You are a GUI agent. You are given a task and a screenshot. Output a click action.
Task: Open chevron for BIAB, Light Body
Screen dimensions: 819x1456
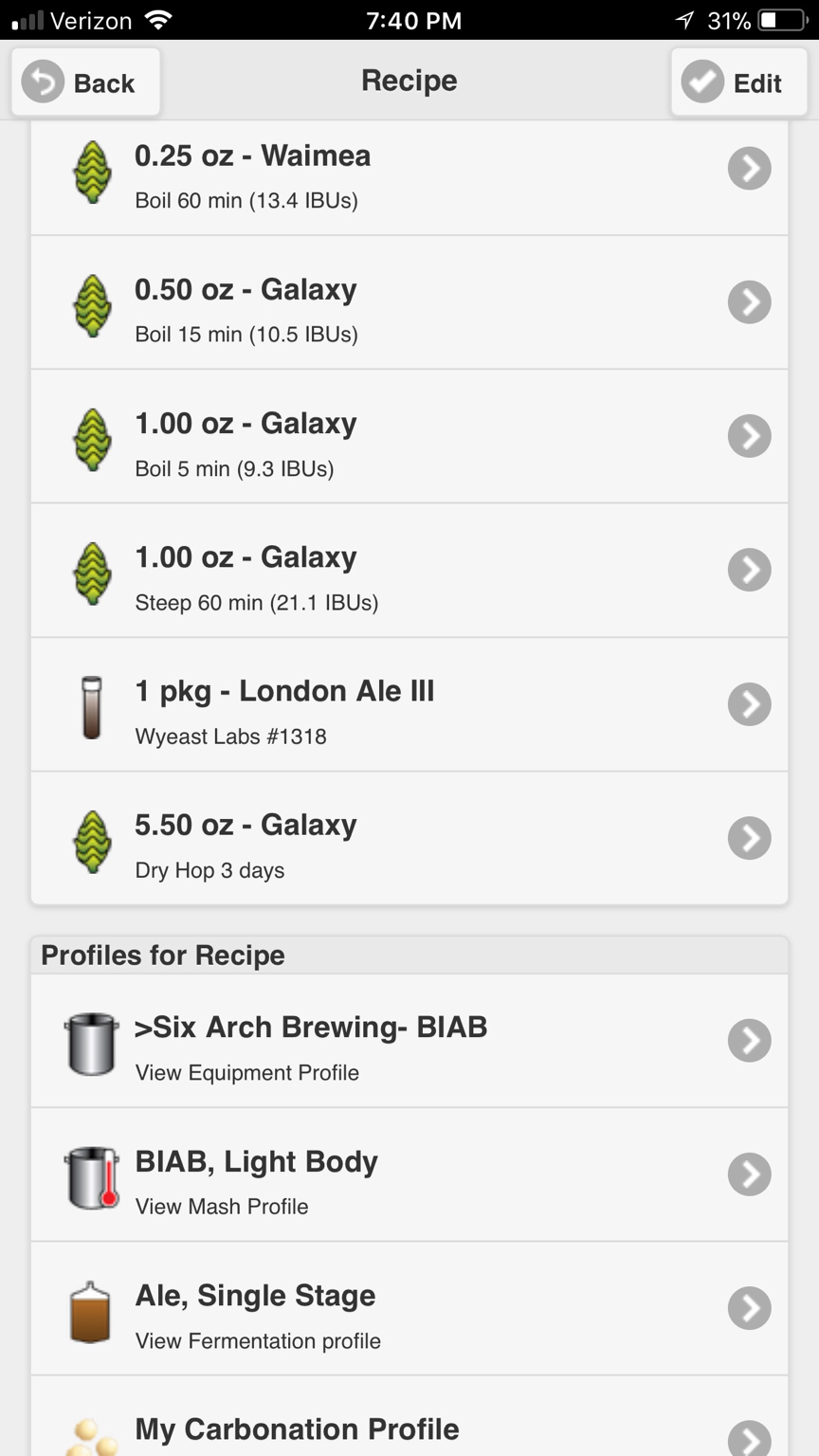click(x=749, y=1174)
